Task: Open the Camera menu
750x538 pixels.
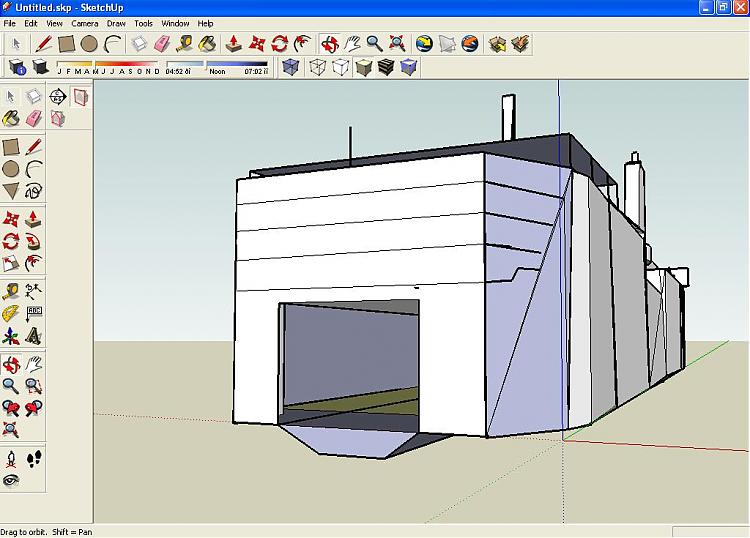Action: click(85, 23)
